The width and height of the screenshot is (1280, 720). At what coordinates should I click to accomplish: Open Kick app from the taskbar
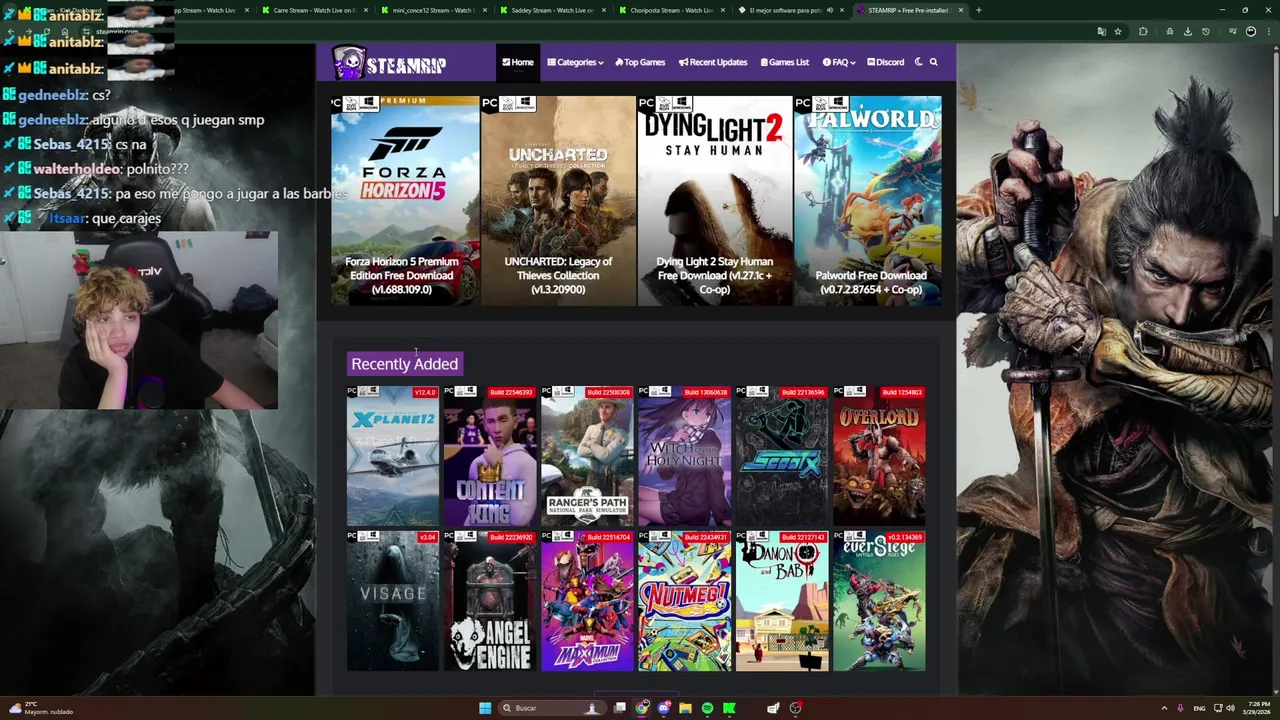tap(729, 708)
